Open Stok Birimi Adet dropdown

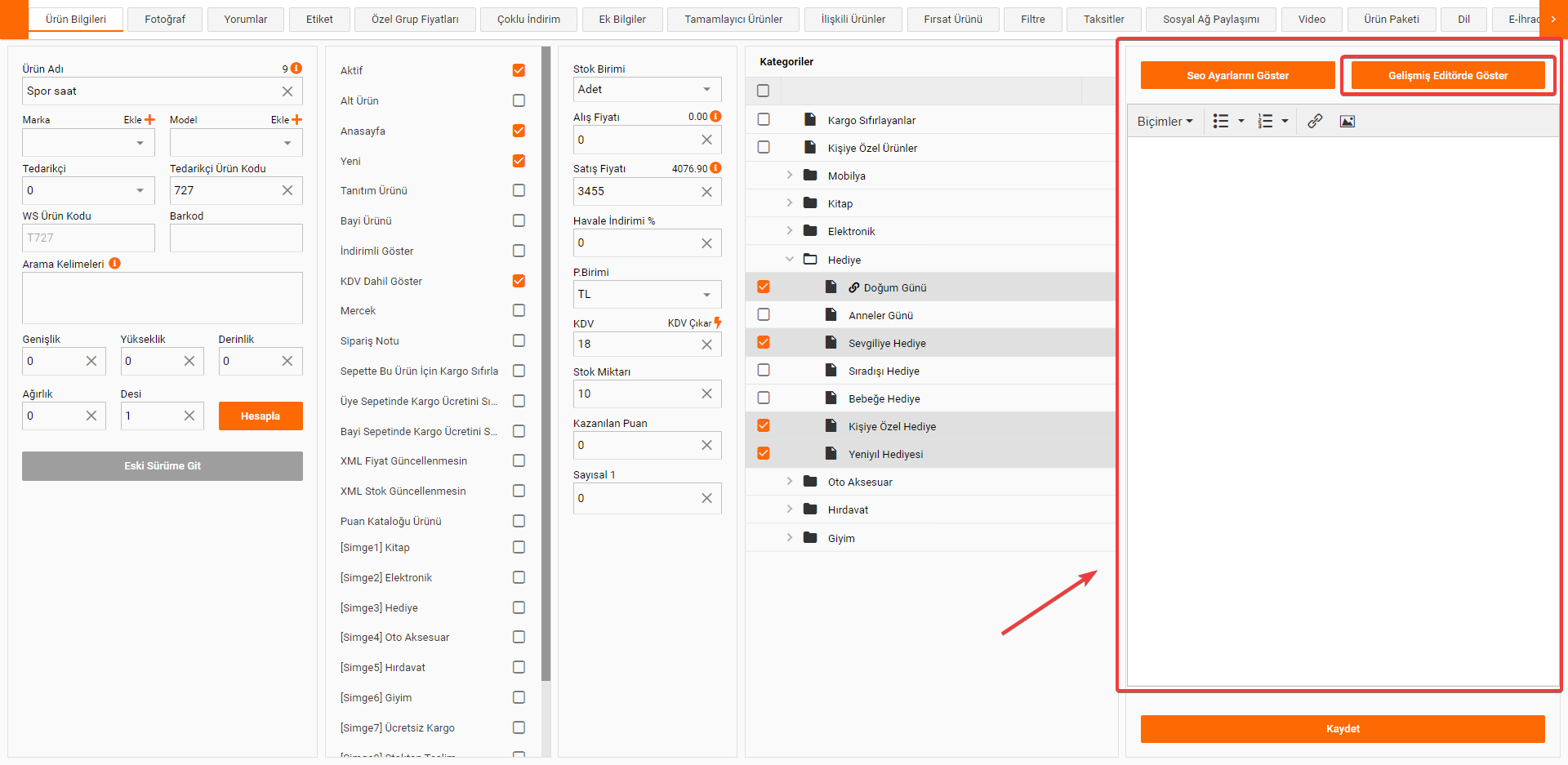click(648, 89)
